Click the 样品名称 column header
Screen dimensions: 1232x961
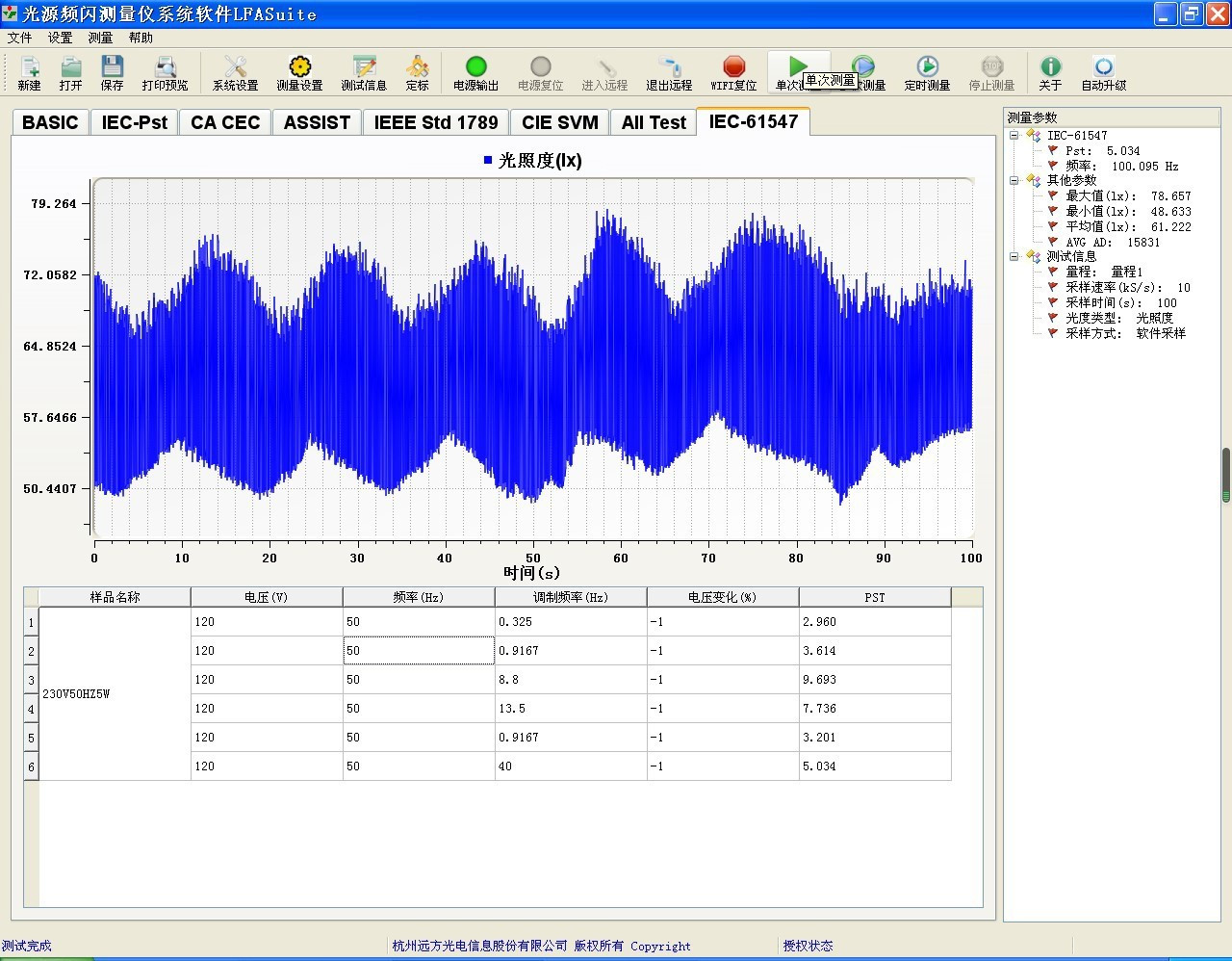click(x=115, y=597)
